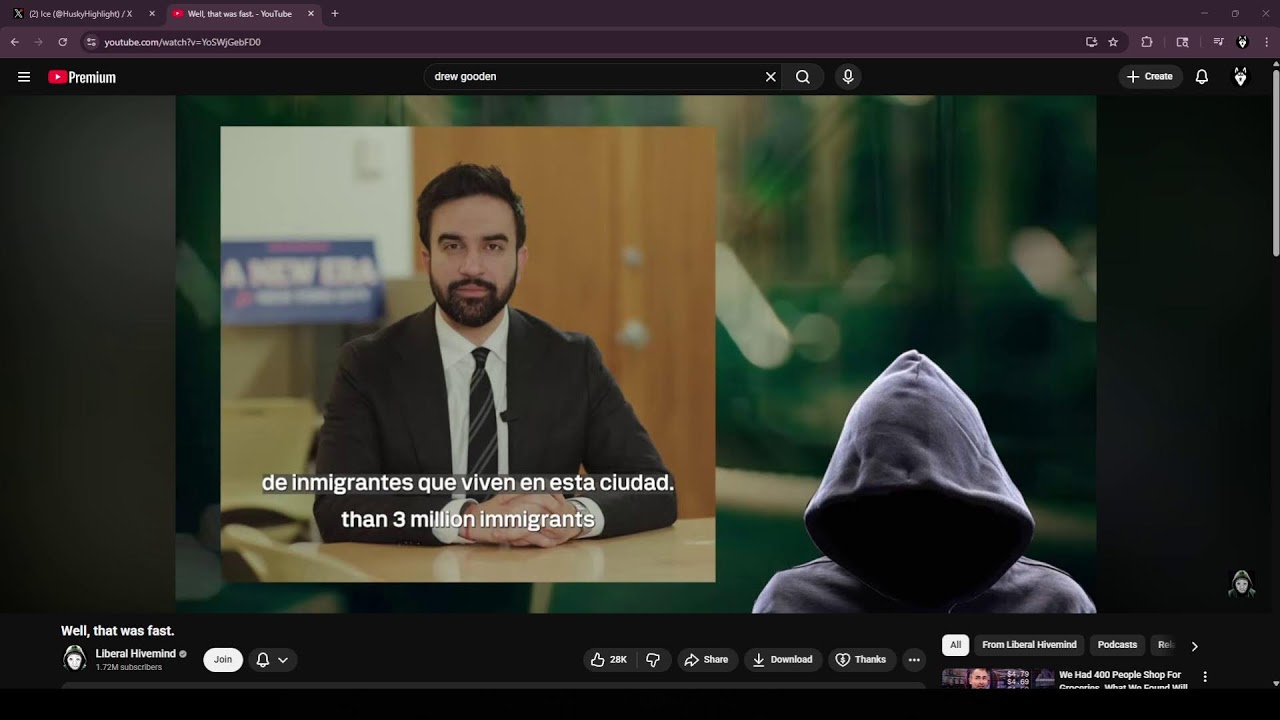The height and width of the screenshot is (720, 1280).
Task: Open Chrome three-dot menu
Action: [x=1267, y=42]
